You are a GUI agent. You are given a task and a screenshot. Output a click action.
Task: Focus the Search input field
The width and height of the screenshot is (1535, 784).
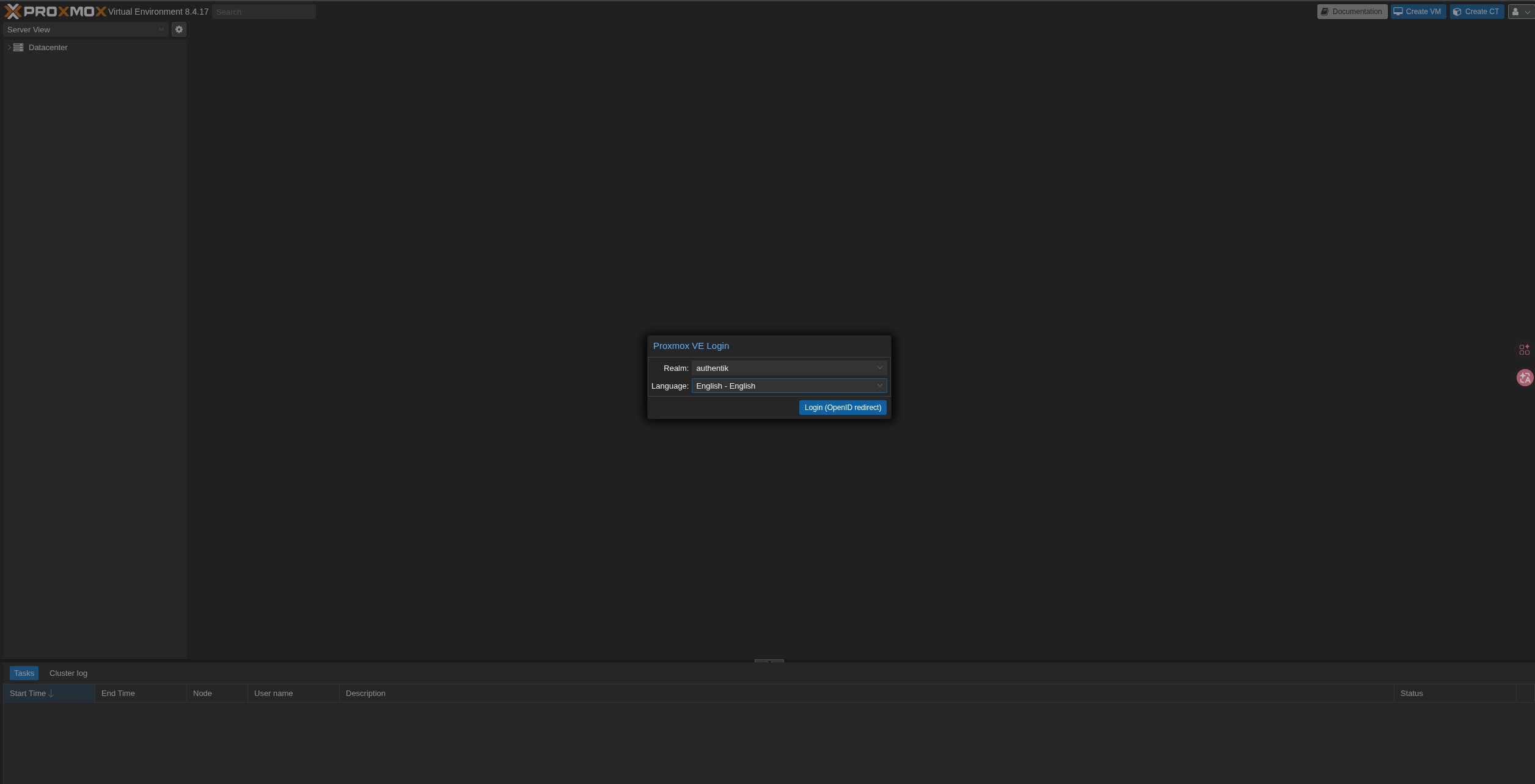tap(263, 12)
